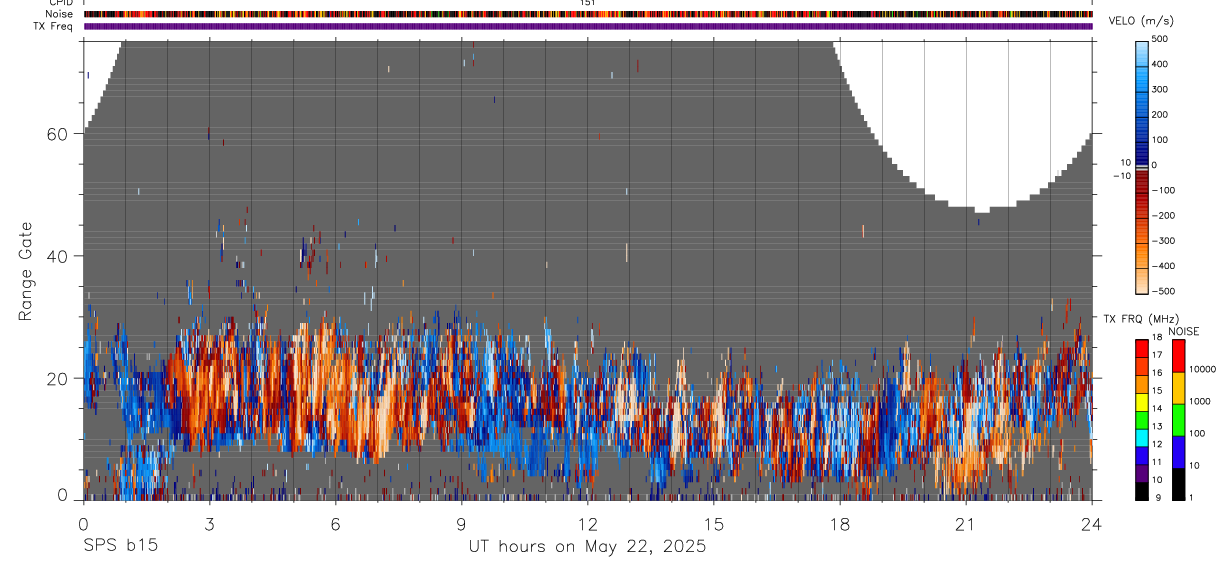Click the "16" TX frequency scale label

tap(1156, 373)
